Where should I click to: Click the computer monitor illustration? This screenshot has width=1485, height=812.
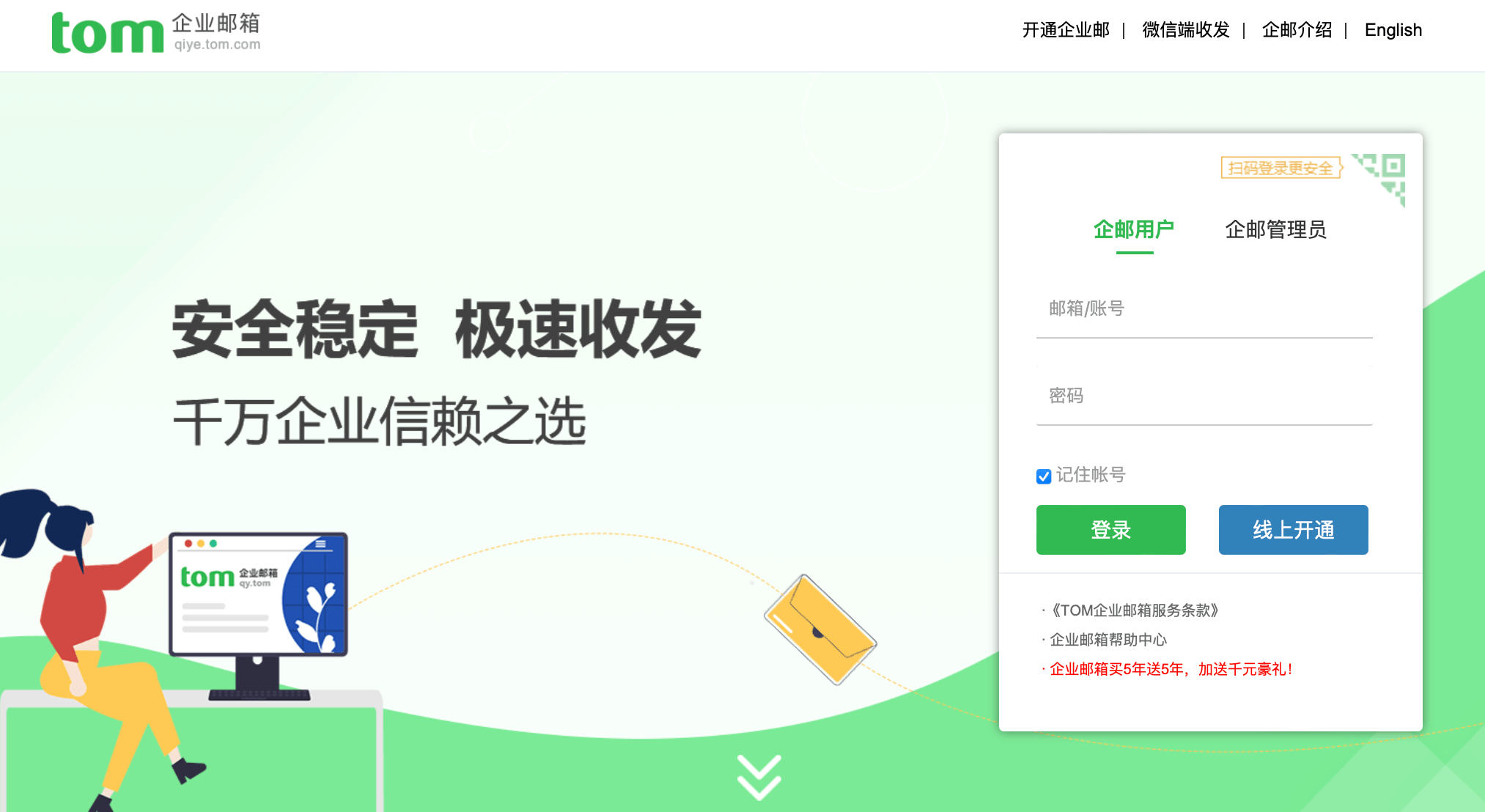[x=258, y=616]
